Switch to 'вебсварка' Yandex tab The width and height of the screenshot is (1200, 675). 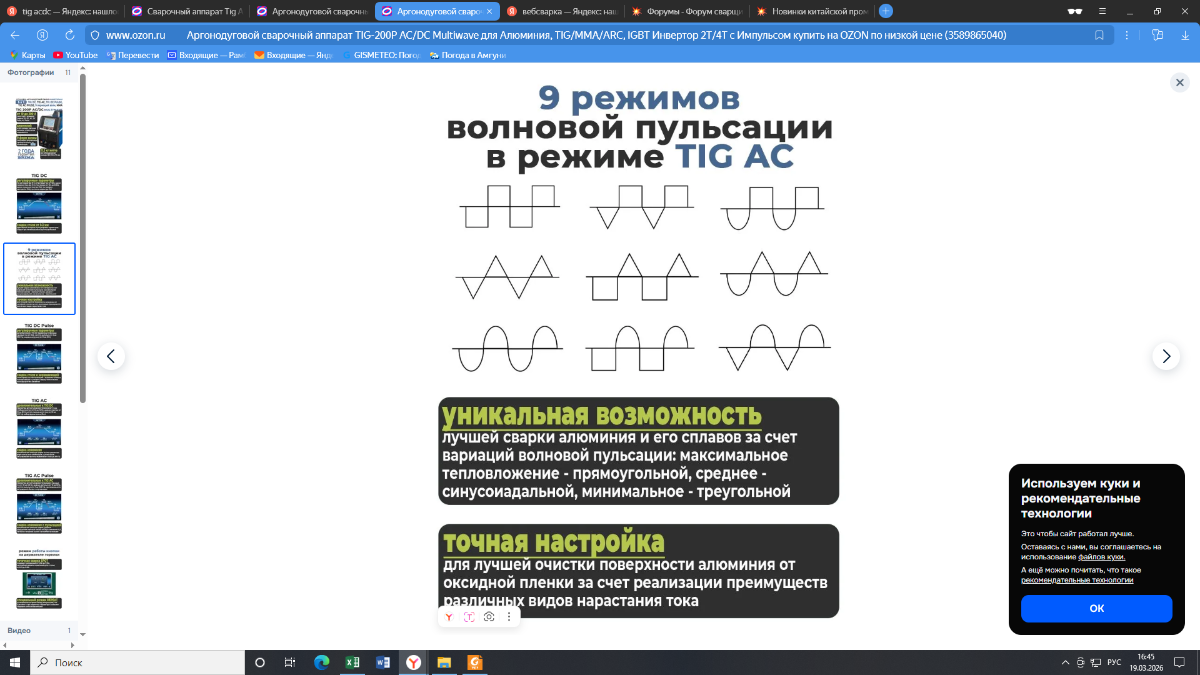565,11
